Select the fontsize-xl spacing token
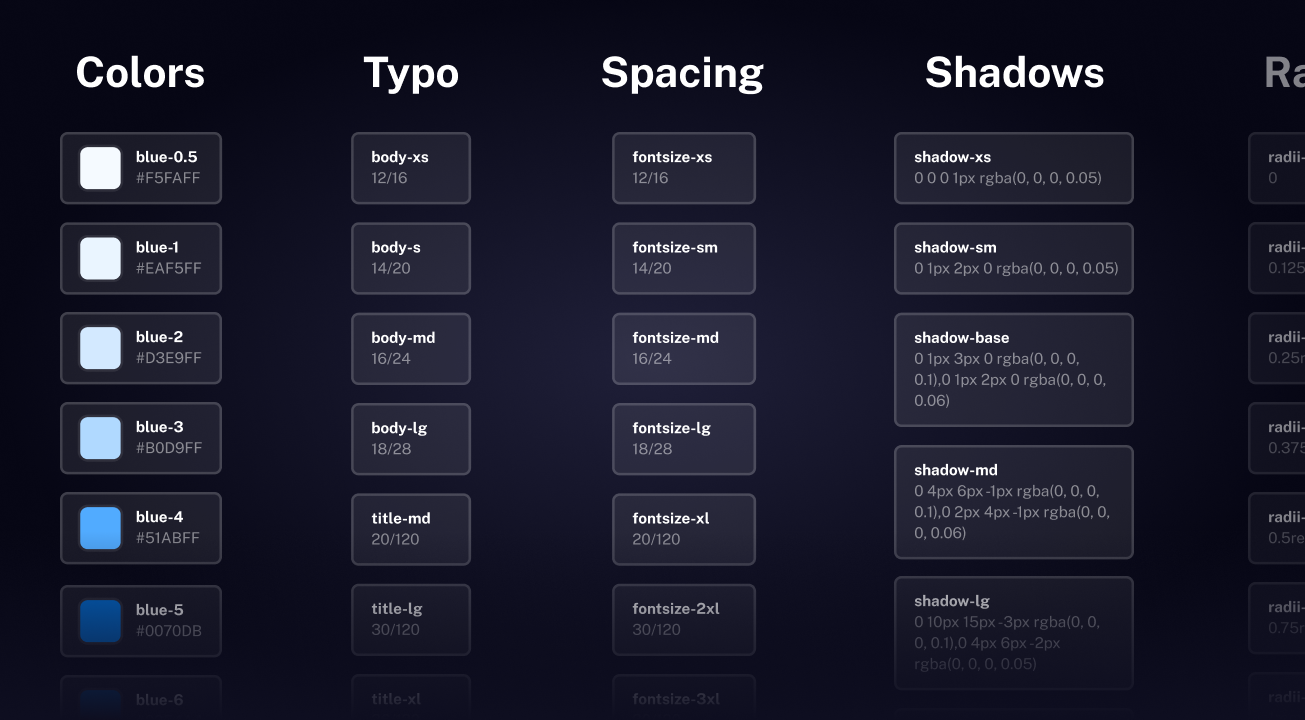 click(x=684, y=529)
